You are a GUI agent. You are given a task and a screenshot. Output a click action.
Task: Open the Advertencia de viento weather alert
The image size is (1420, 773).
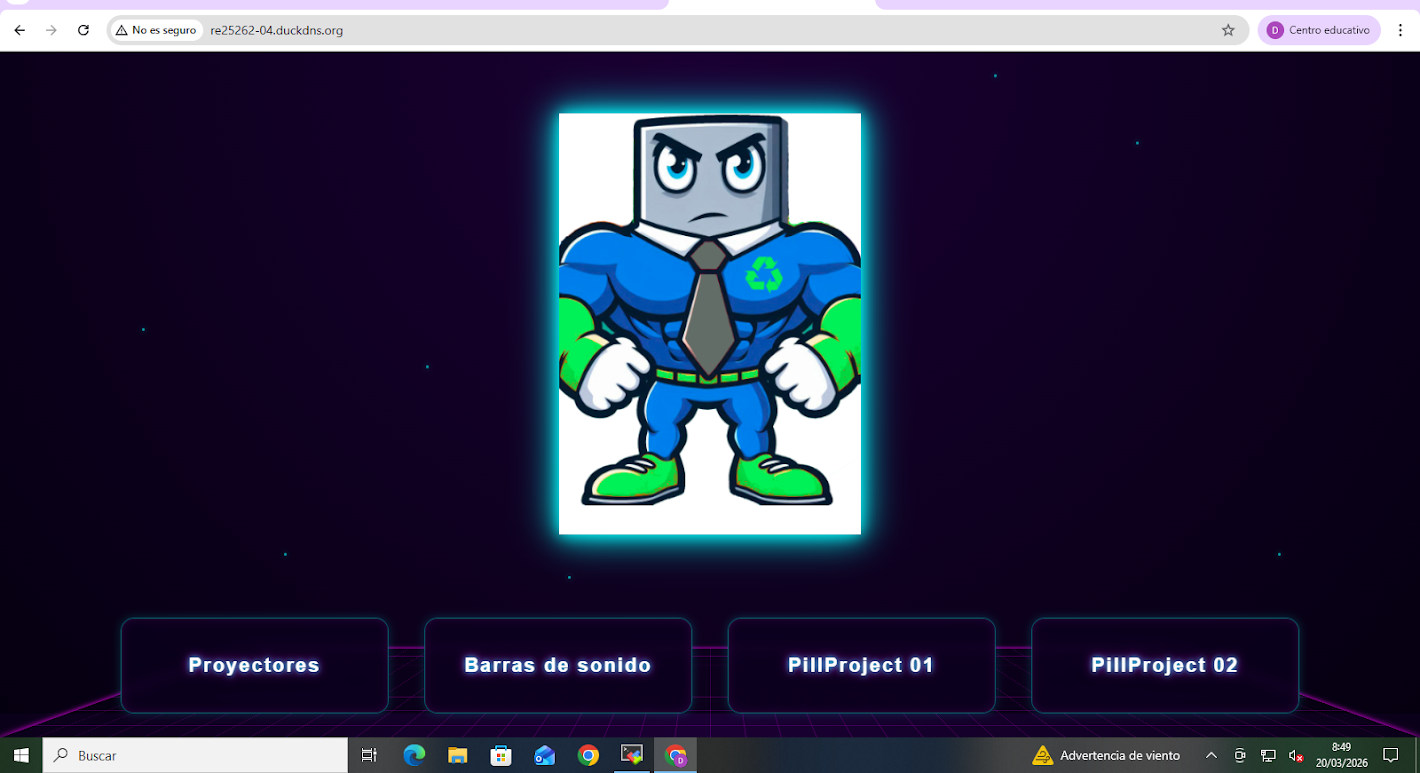click(1106, 755)
